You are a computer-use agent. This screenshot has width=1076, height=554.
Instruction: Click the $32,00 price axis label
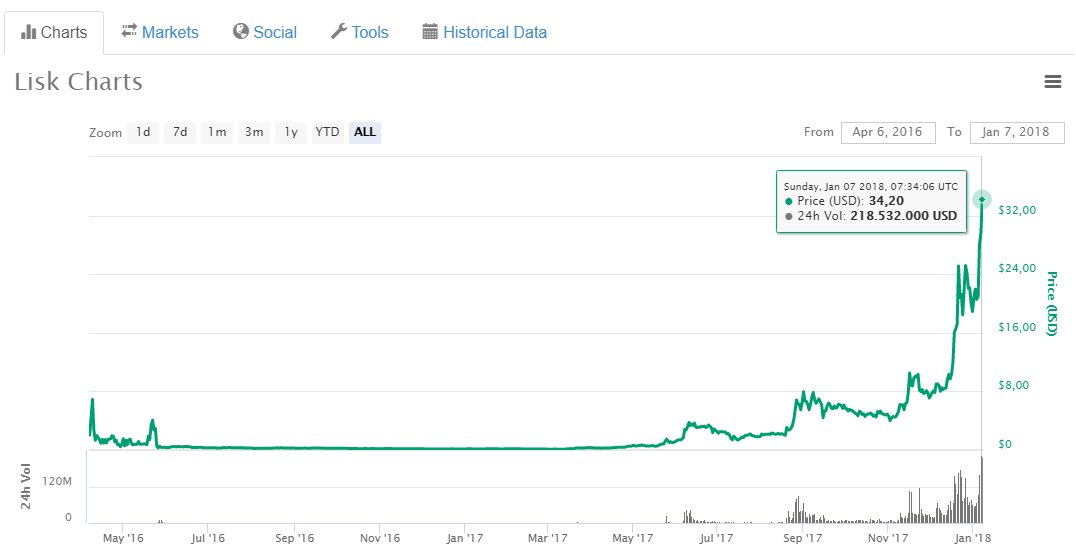(x=1018, y=210)
